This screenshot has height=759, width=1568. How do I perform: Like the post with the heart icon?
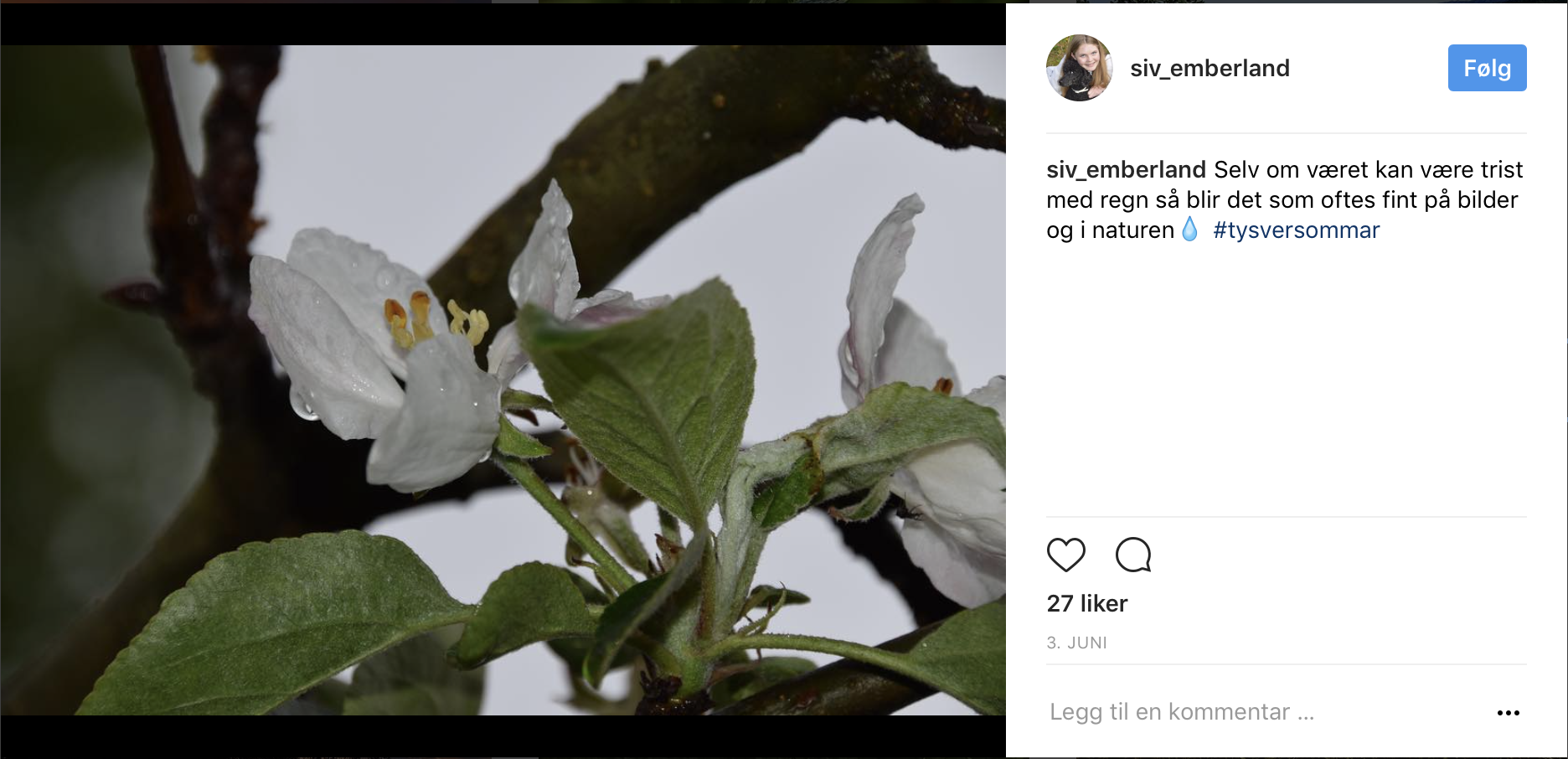tap(1065, 555)
